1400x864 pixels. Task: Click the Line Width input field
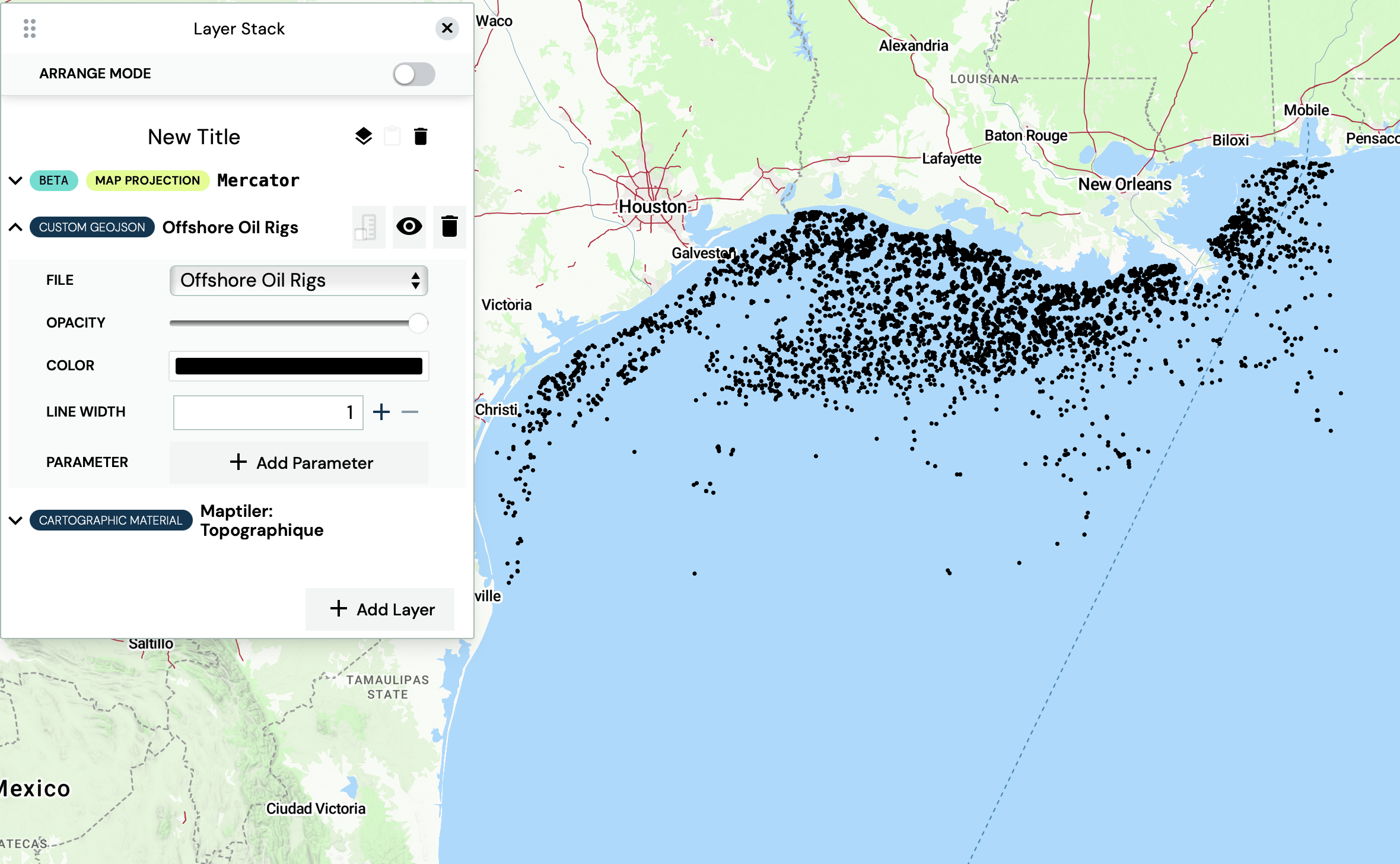coord(268,412)
